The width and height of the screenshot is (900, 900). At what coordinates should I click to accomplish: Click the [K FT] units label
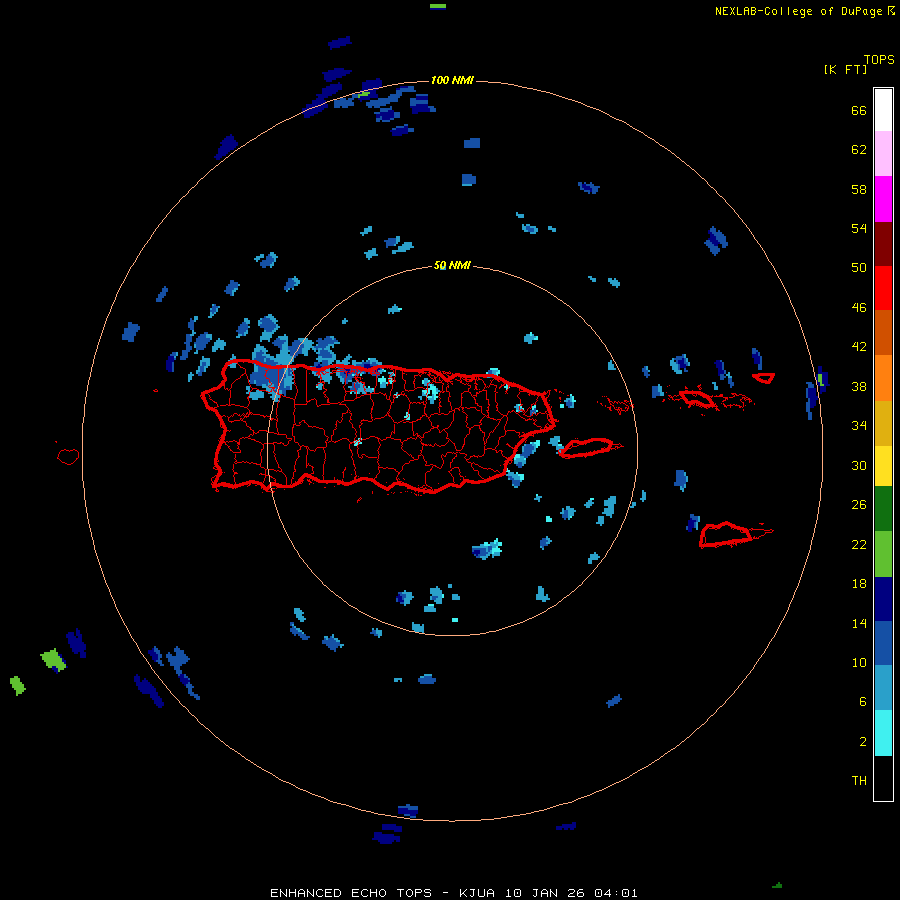point(845,69)
